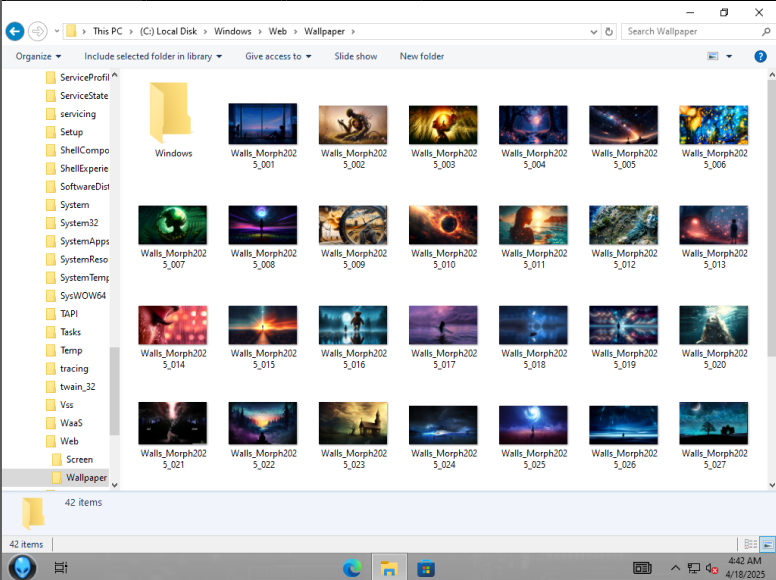
Task: Select the twain_32 folder in tree
Action: click(77, 387)
